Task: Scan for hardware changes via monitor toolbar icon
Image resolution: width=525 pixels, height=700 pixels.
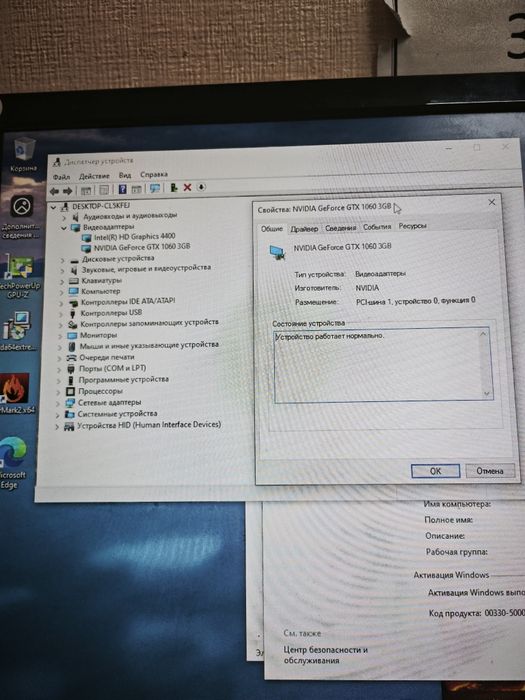Action: (x=155, y=189)
